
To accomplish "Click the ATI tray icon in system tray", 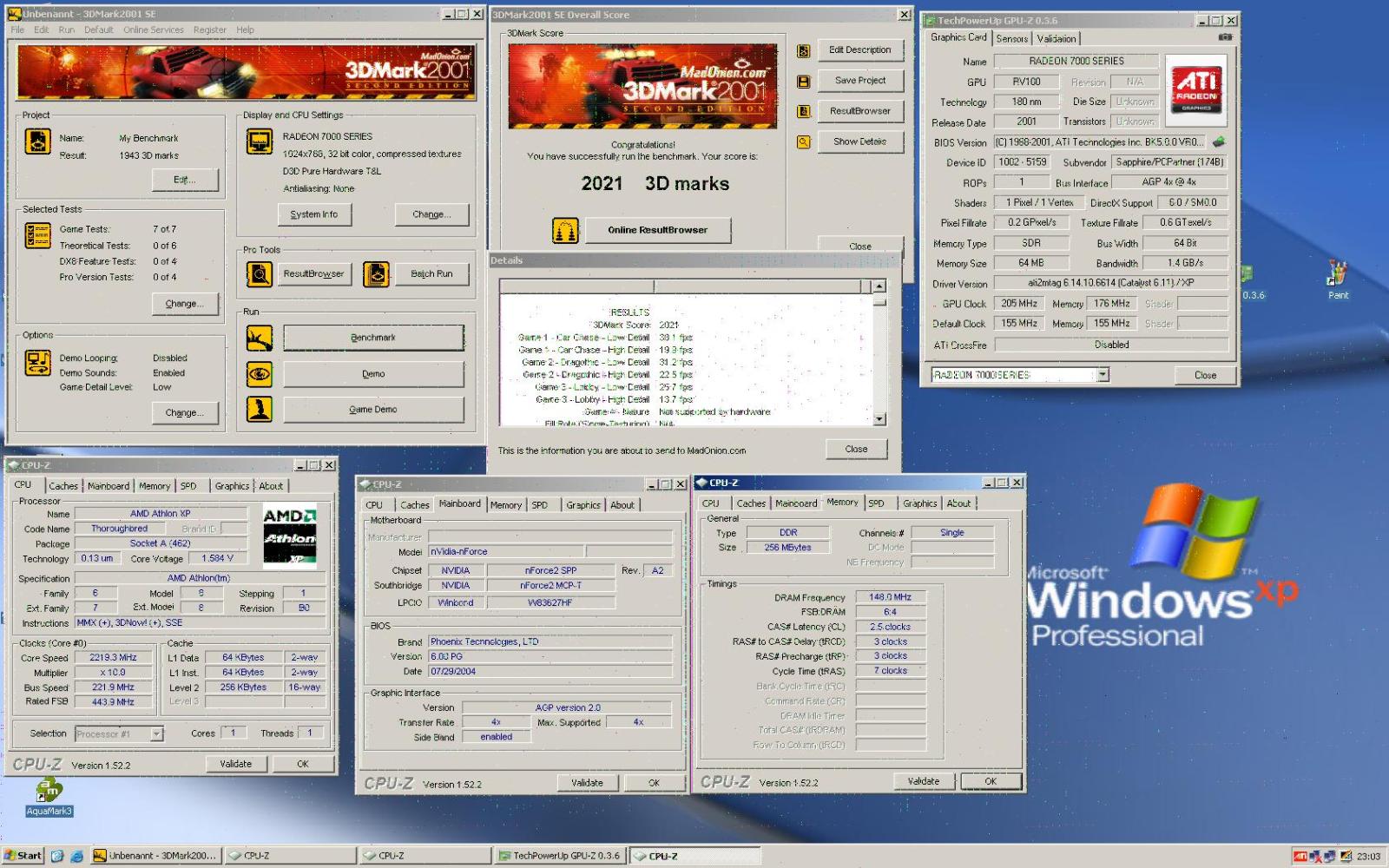I will (1300, 856).
